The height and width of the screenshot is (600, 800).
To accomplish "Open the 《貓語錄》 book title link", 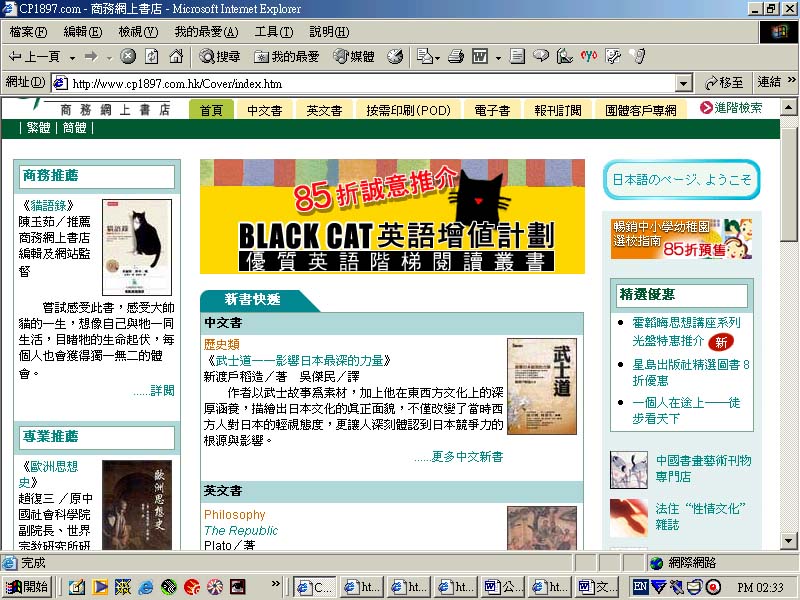I will click(48, 206).
